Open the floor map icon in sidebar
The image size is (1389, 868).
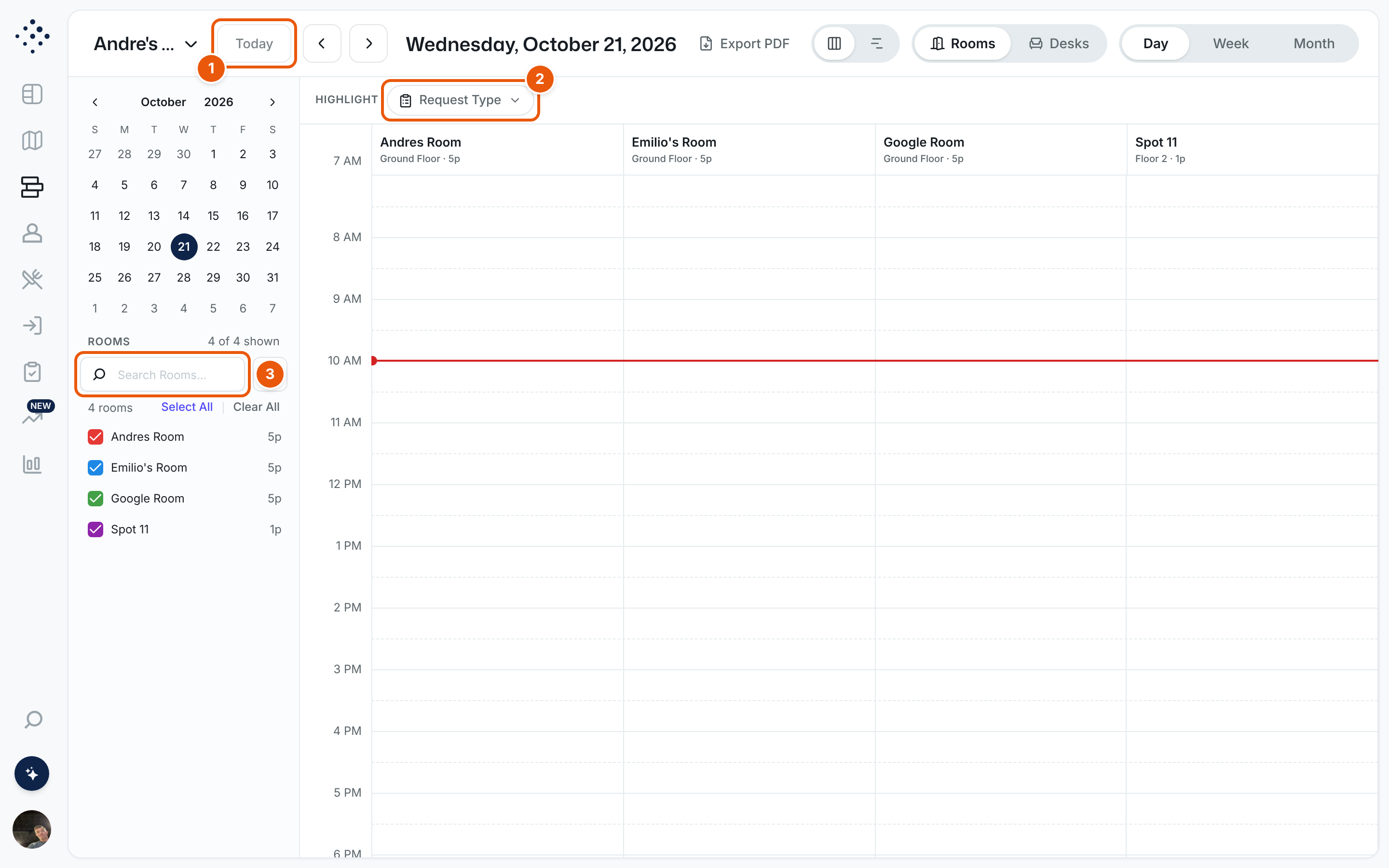(32, 141)
